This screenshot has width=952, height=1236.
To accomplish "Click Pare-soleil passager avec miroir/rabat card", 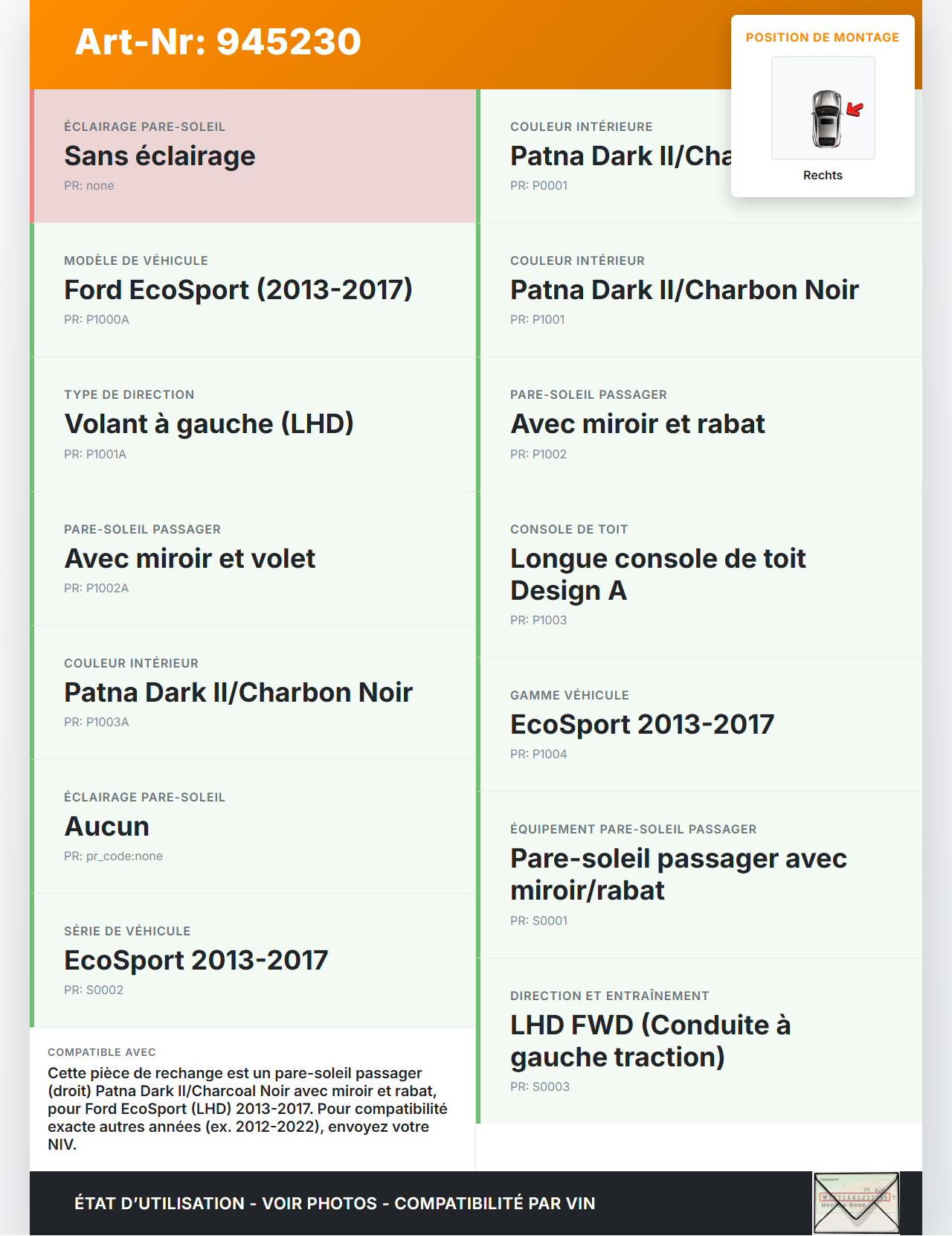I will (x=699, y=874).
